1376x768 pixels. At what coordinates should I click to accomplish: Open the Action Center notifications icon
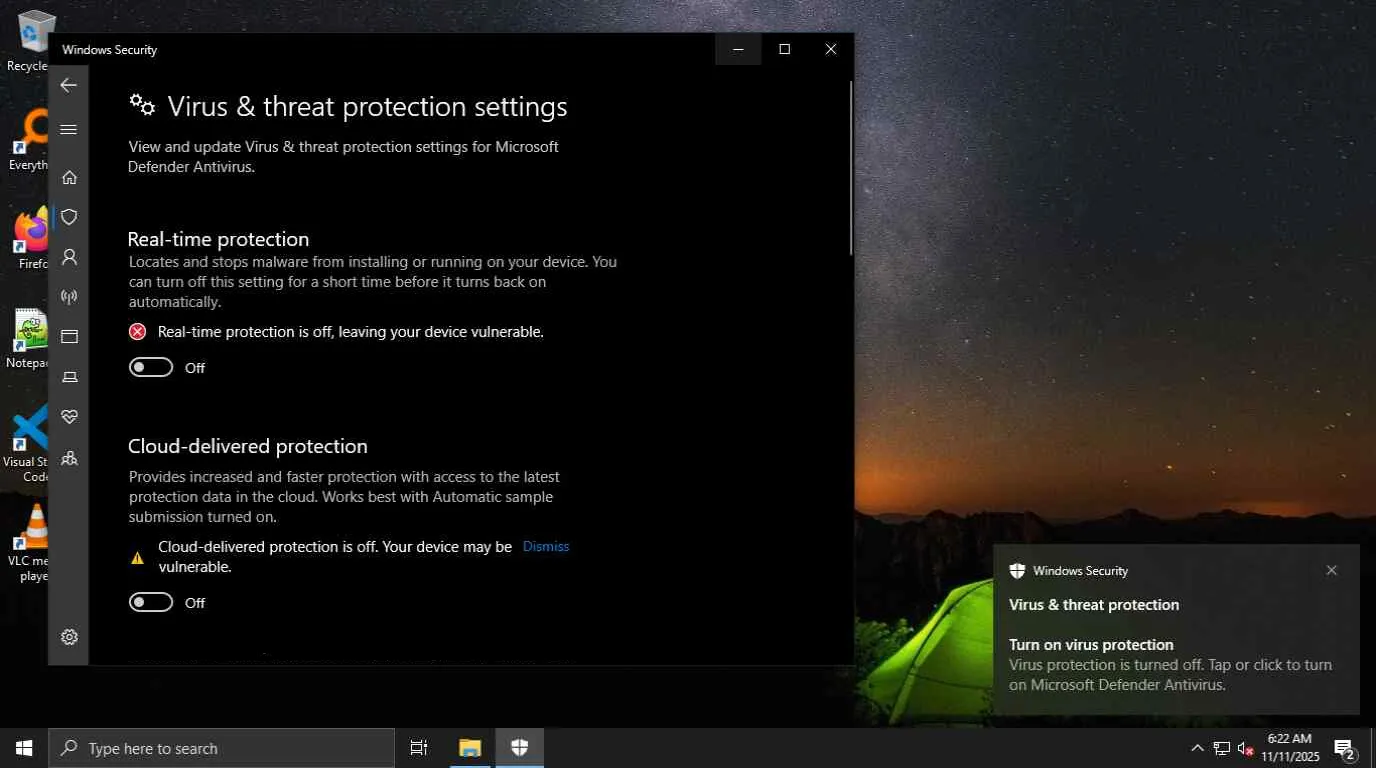pyautogui.click(x=1345, y=748)
